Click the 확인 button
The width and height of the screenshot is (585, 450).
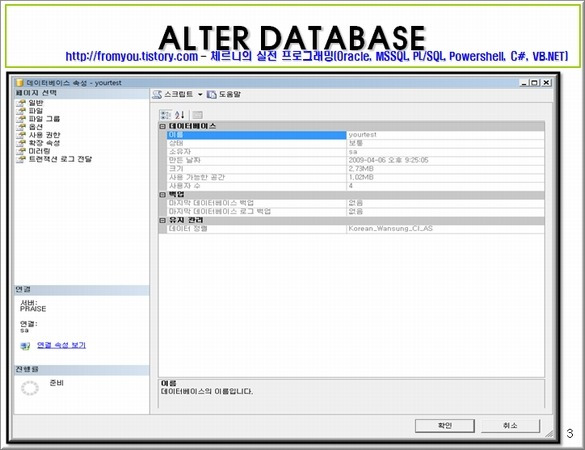pyautogui.click(x=445, y=426)
